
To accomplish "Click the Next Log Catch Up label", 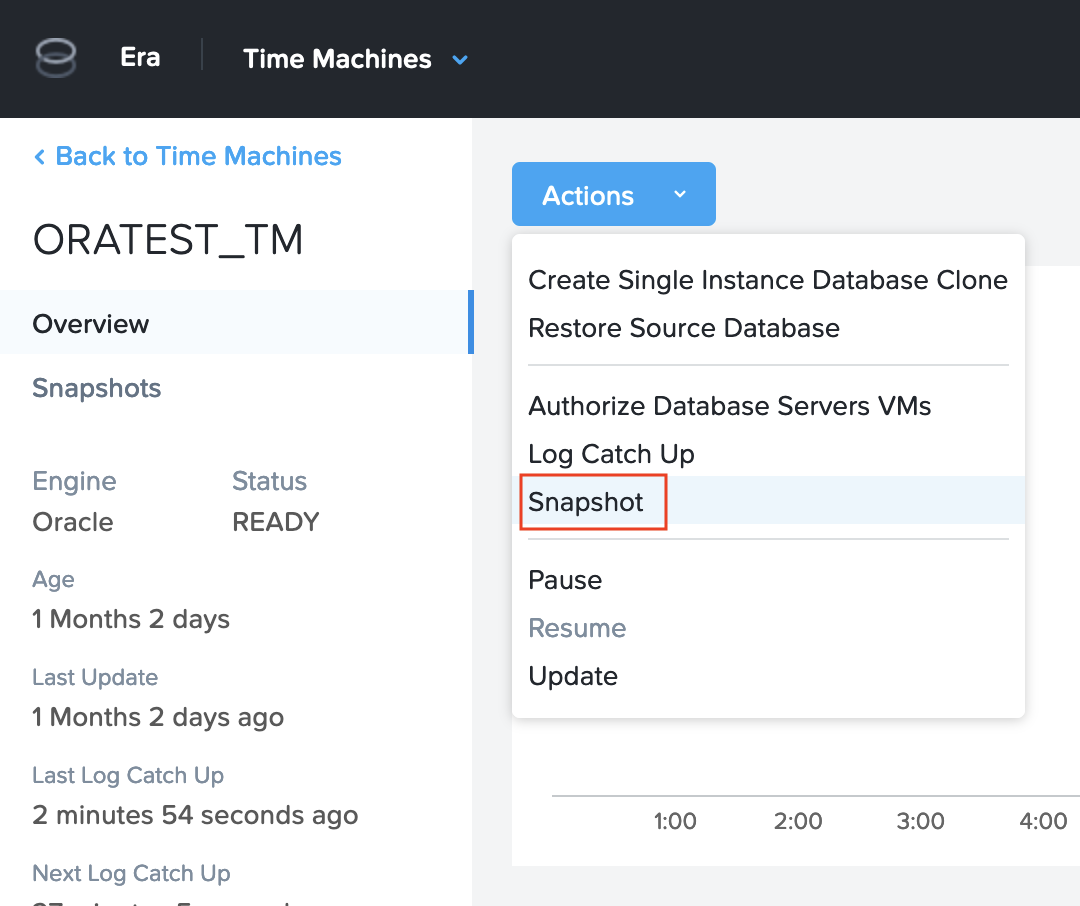I will pos(131,874).
